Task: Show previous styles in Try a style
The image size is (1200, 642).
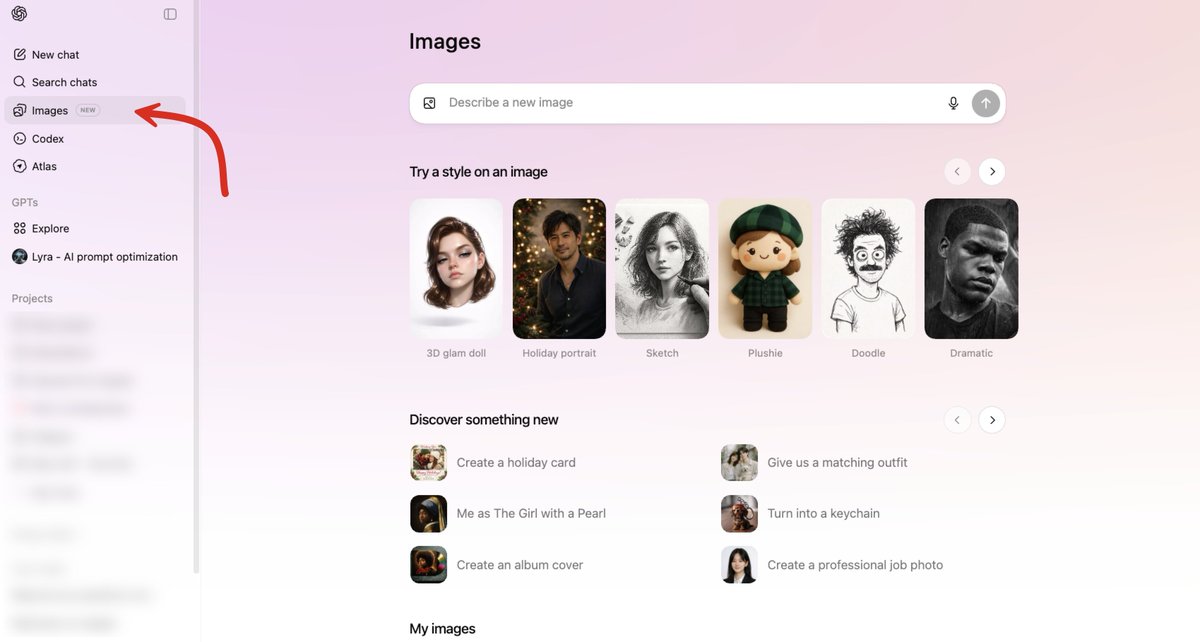Action: tap(957, 172)
